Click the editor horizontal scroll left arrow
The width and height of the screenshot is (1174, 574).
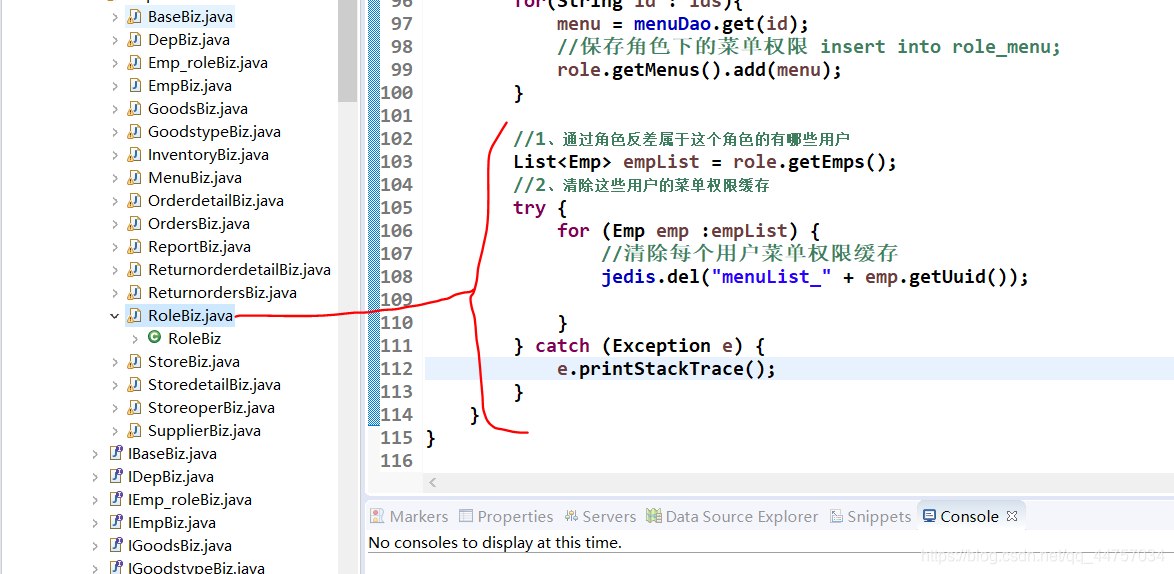(434, 483)
